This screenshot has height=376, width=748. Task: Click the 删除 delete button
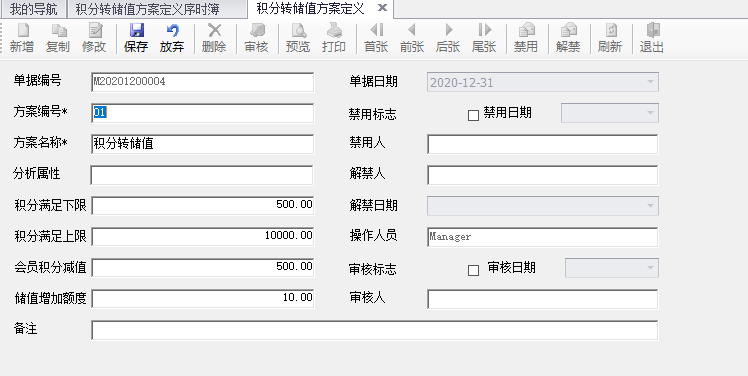pos(214,38)
